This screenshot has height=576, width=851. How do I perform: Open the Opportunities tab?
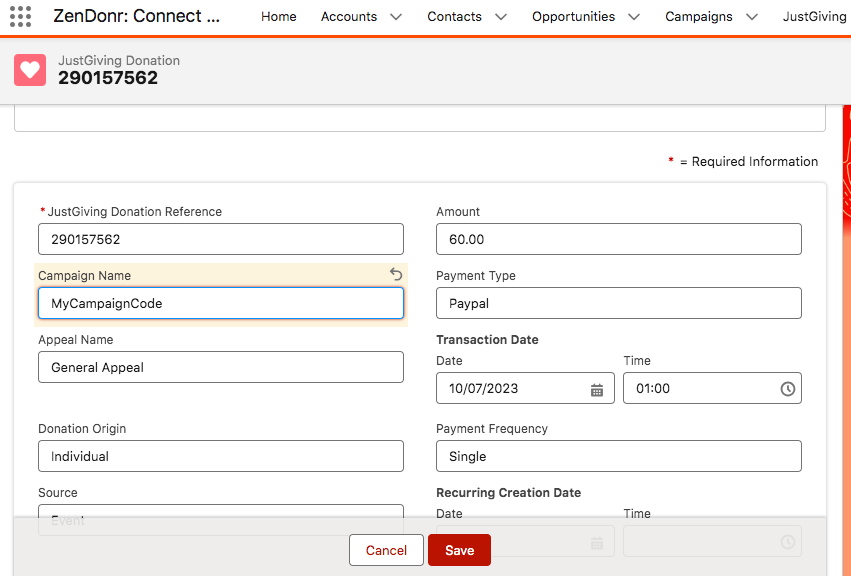(573, 17)
